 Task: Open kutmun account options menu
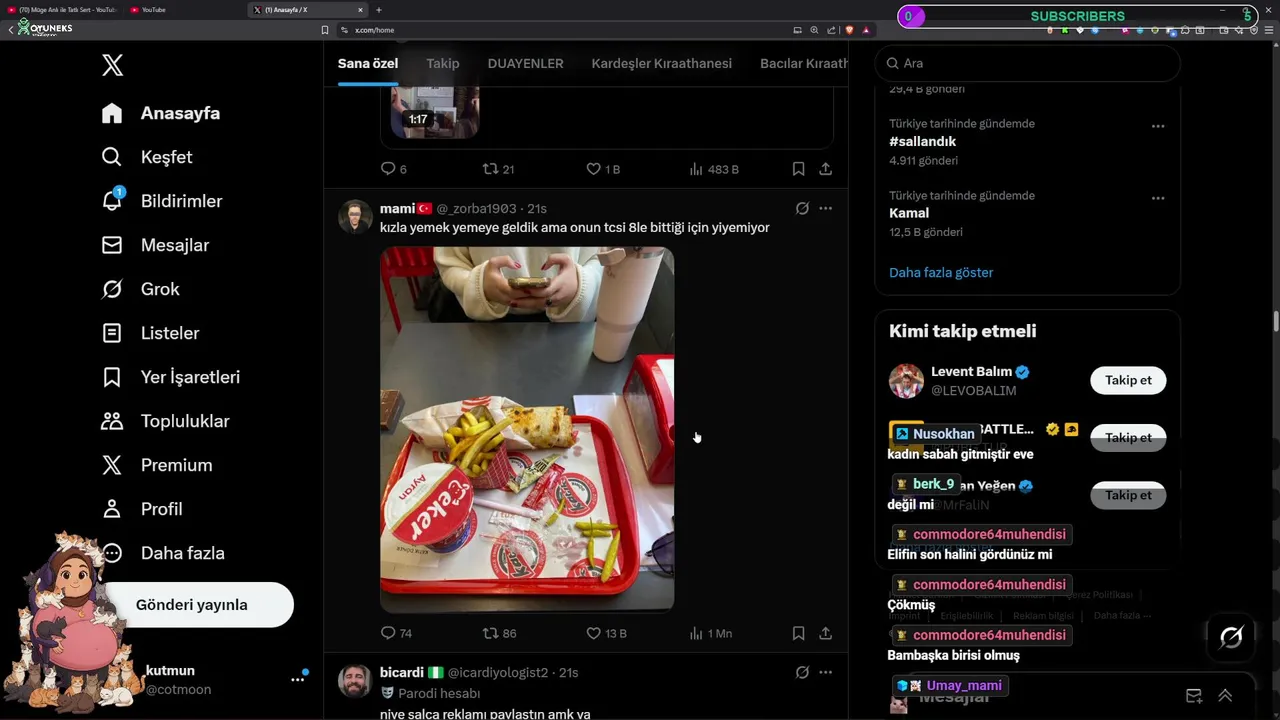pyautogui.click(x=297, y=679)
